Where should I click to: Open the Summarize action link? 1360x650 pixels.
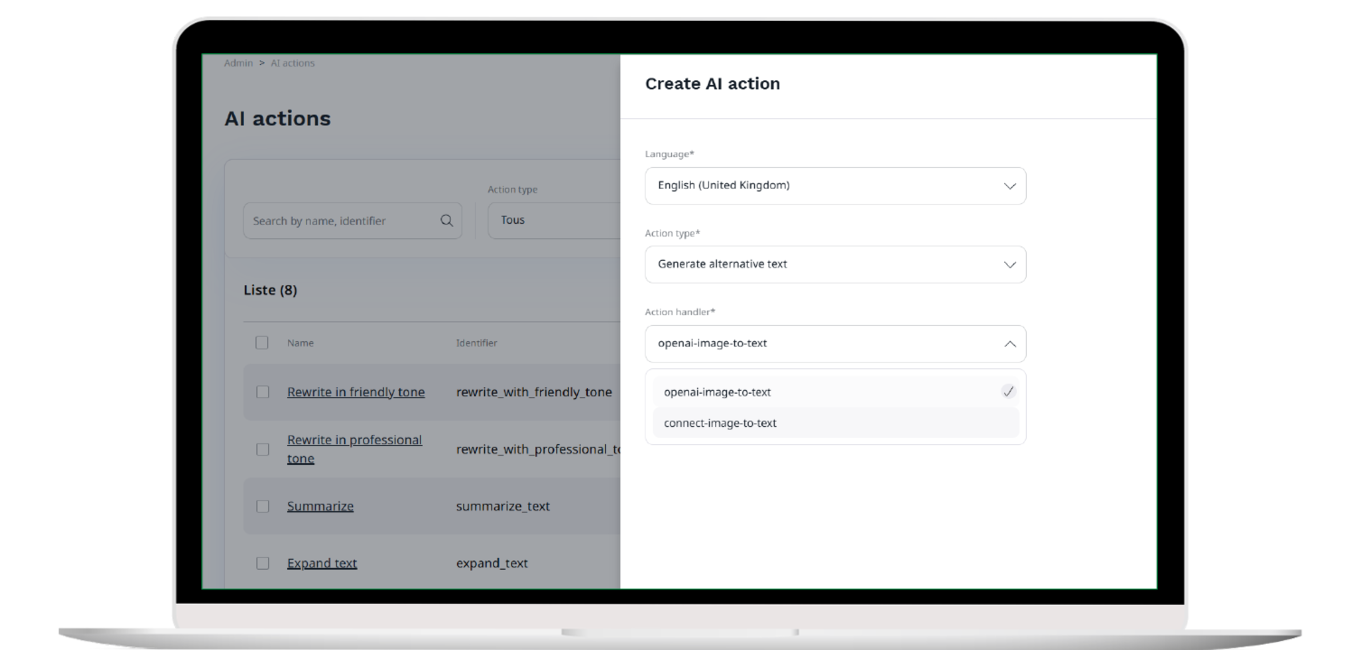click(x=320, y=506)
